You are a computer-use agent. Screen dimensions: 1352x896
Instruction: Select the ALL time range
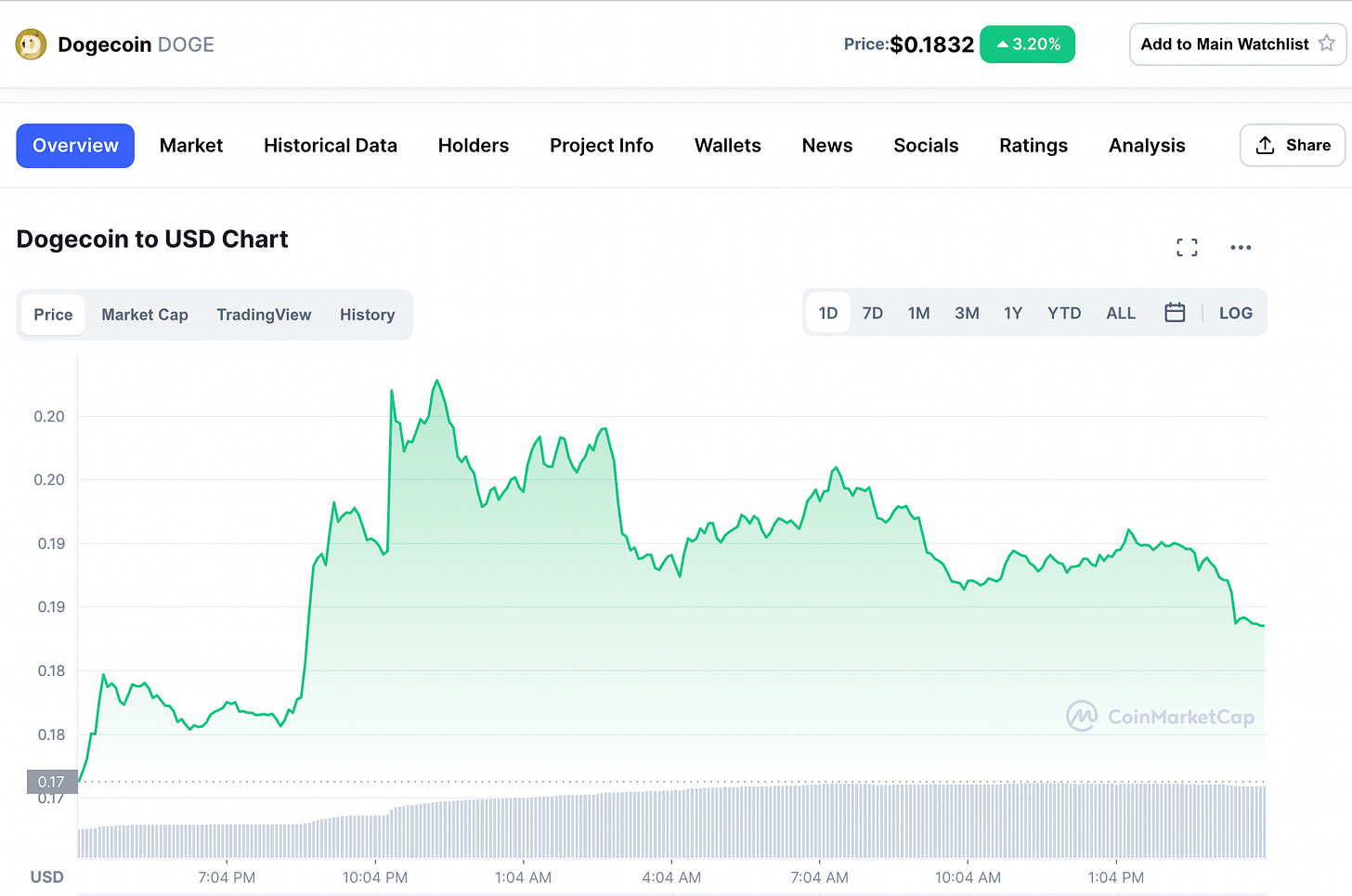[1121, 313]
